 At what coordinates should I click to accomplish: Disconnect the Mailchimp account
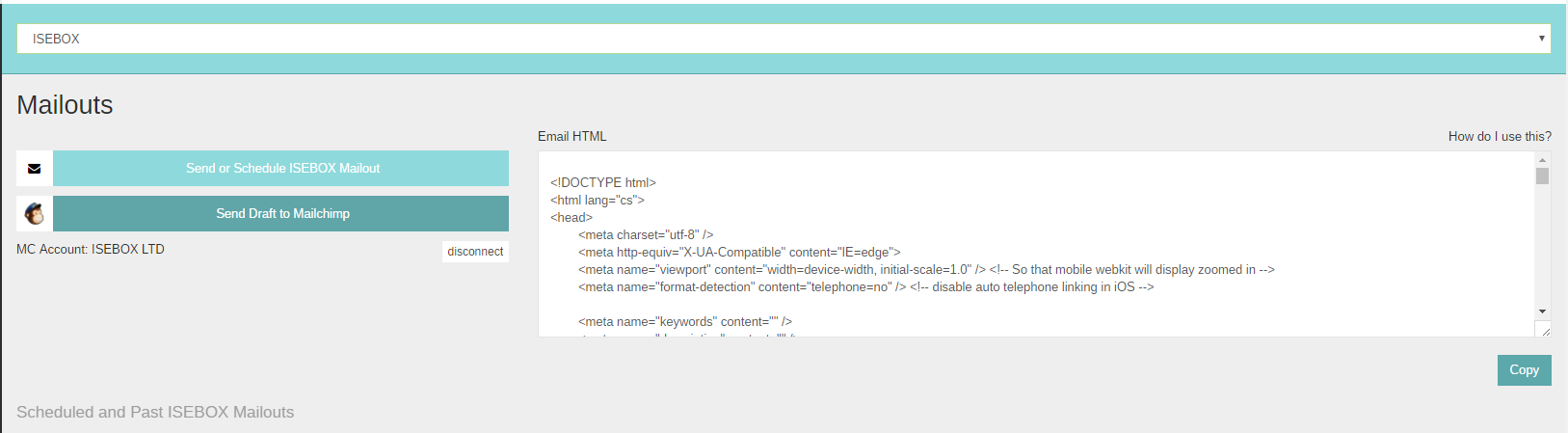coord(475,252)
